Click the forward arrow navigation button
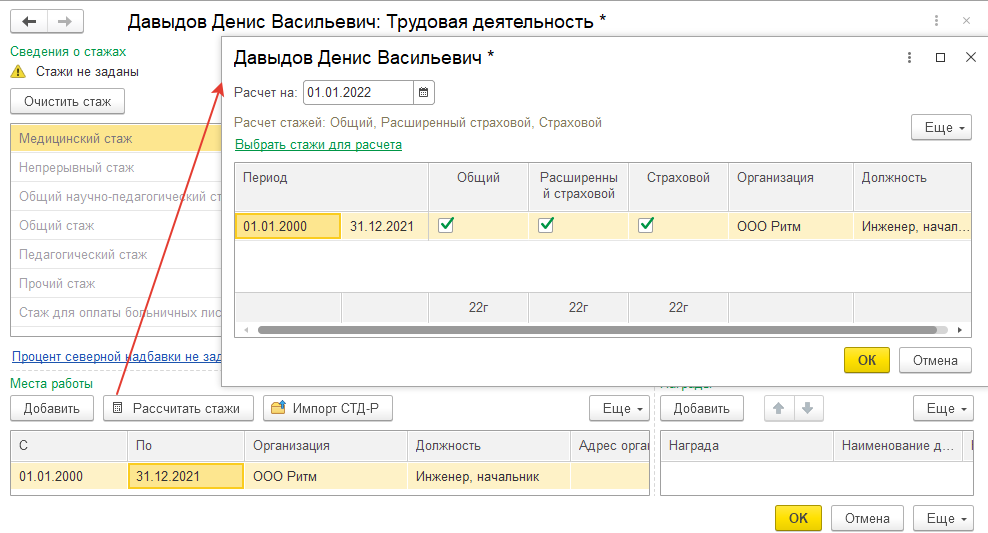988x533 pixels. [x=64, y=21]
